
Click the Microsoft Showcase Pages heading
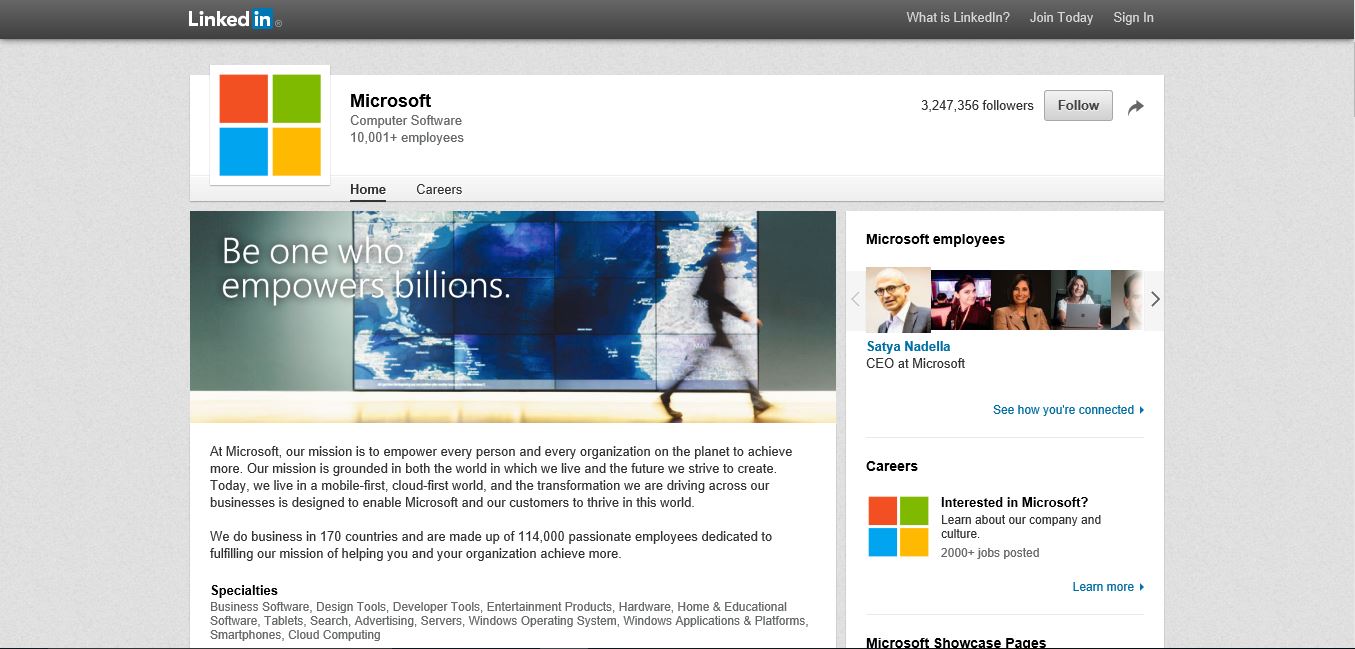coord(956,642)
